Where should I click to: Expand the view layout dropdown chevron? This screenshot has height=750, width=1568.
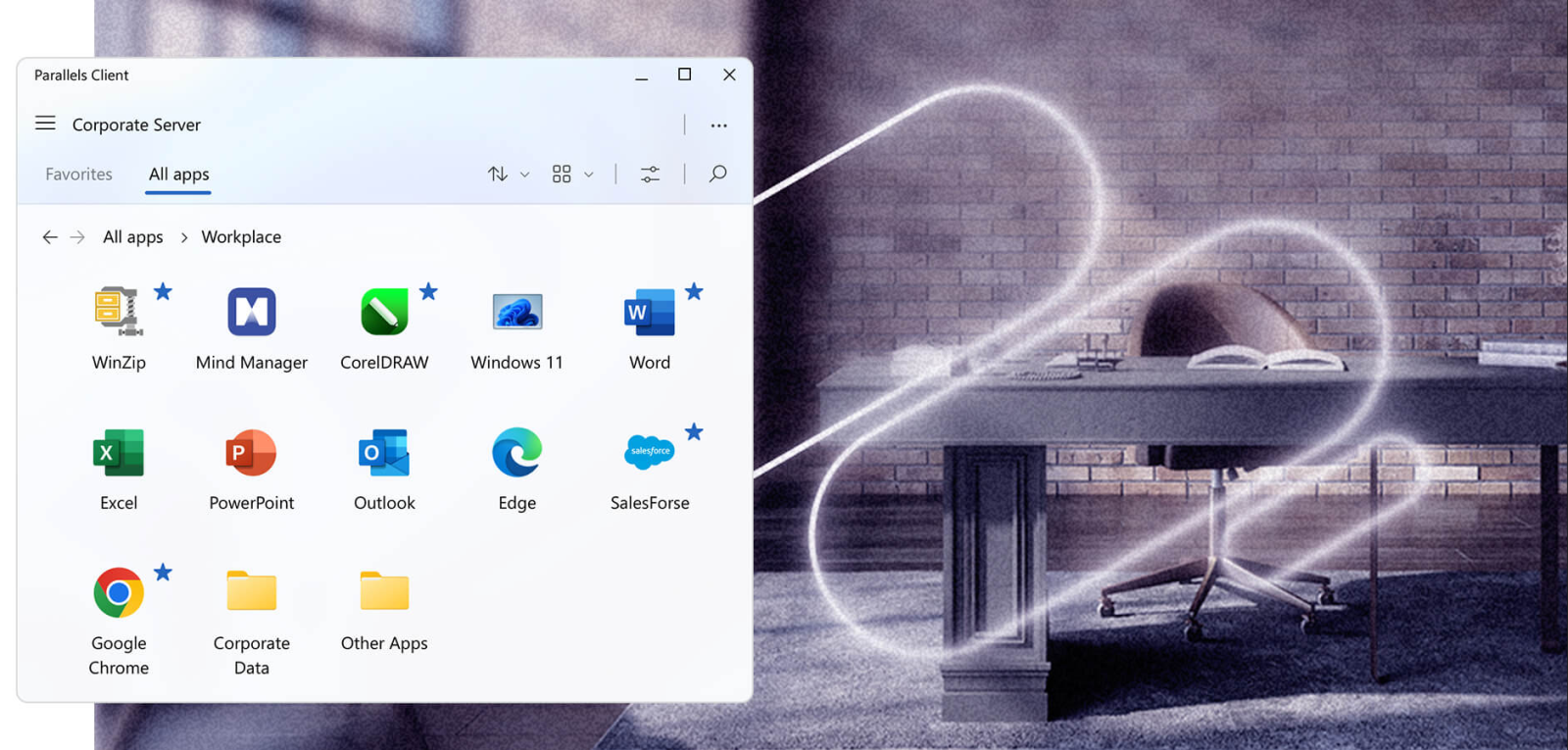pos(589,175)
